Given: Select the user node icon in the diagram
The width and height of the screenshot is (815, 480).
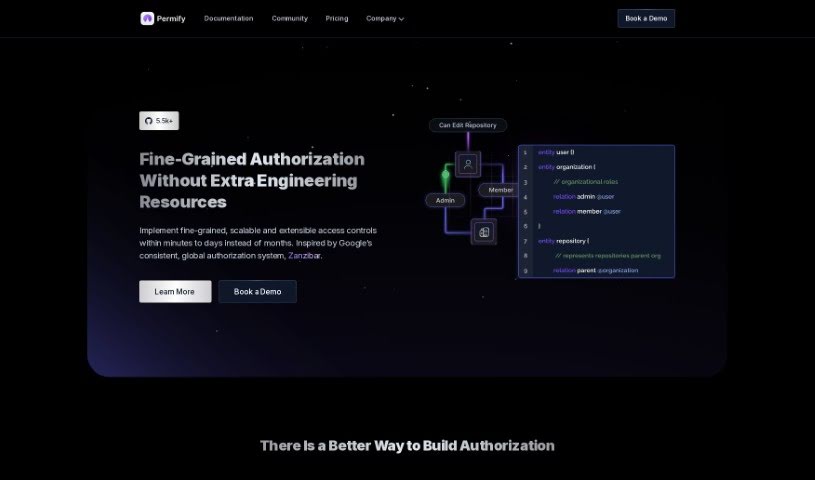Looking at the screenshot, I should coord(468,164).
